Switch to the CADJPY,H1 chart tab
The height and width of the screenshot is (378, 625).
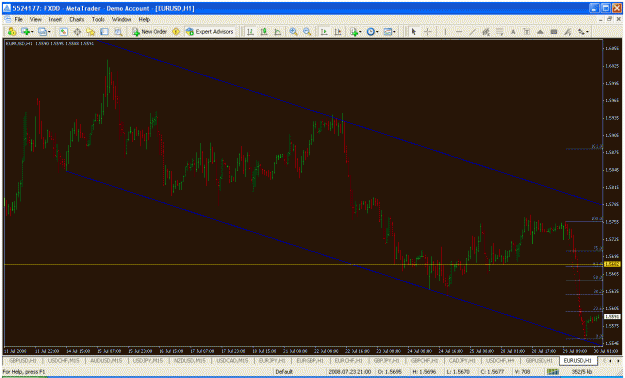tap(462, 360)
